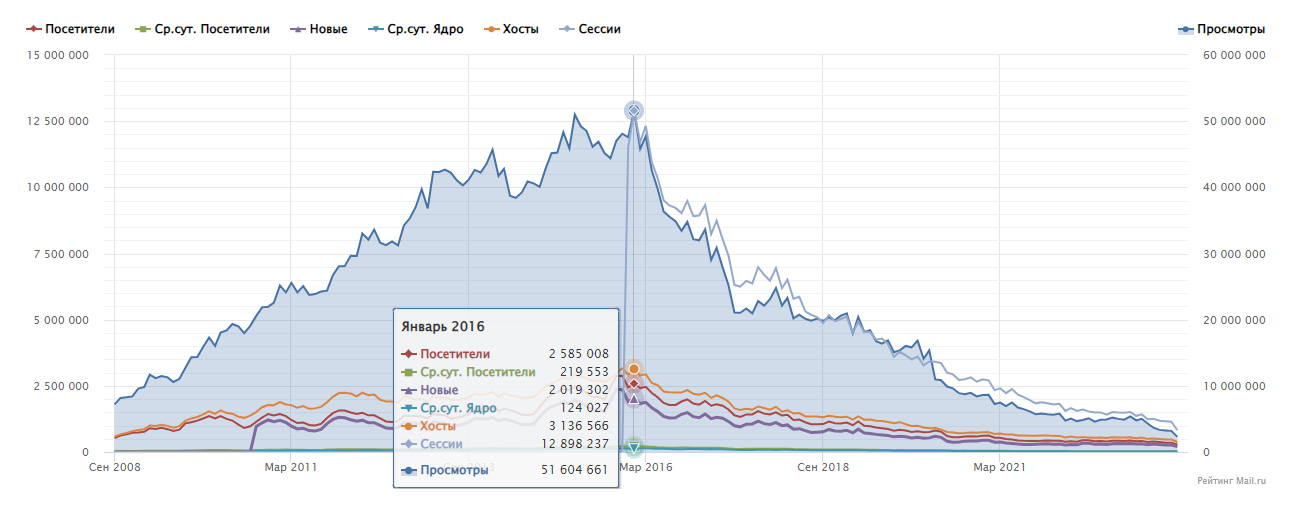Image resolution: width=1313 pixels, height=511 pixels.
Task: Hide the Новые series via legend
Action: [320, 29]
